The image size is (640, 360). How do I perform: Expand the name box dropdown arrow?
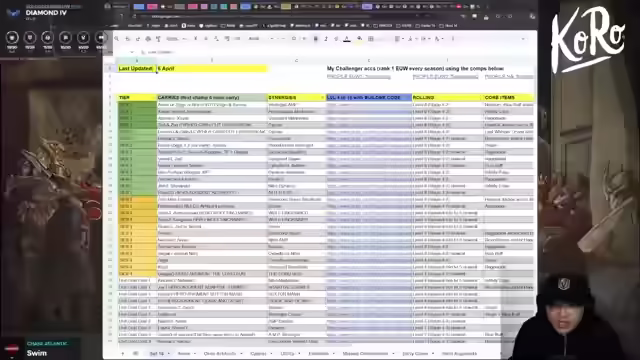(131, 52)
